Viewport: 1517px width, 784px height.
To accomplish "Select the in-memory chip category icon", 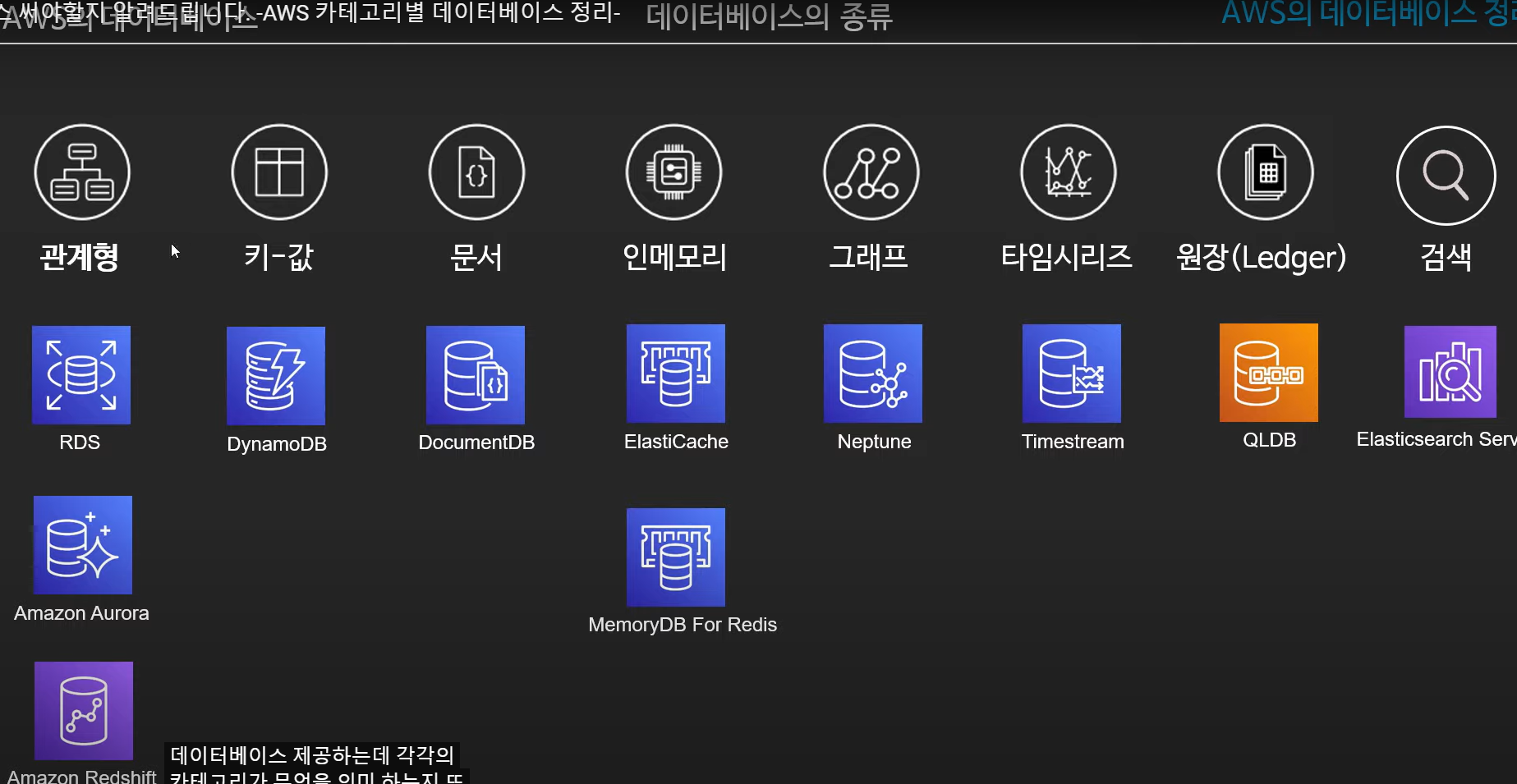I will pyautogui.click(x=673, y=172).
